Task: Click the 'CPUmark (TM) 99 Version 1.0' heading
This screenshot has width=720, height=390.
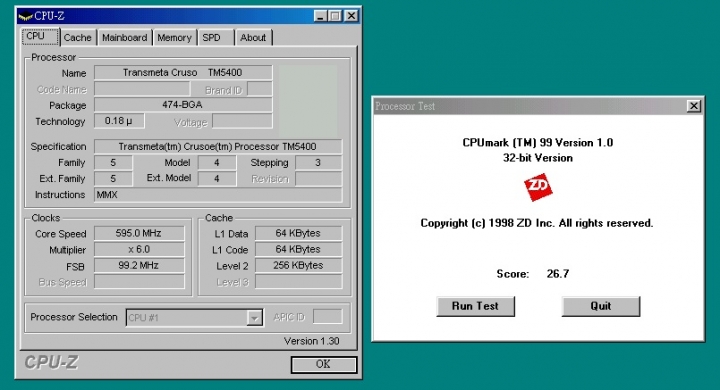Action: [x=538, y=143]
